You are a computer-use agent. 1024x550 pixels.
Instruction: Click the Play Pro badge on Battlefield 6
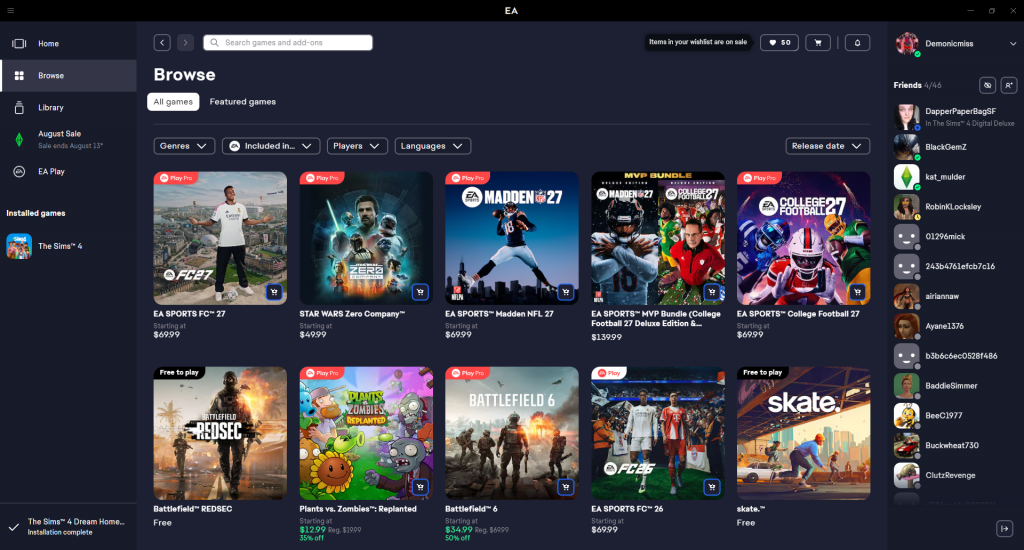pyautogui.click(x=468, y=373)
